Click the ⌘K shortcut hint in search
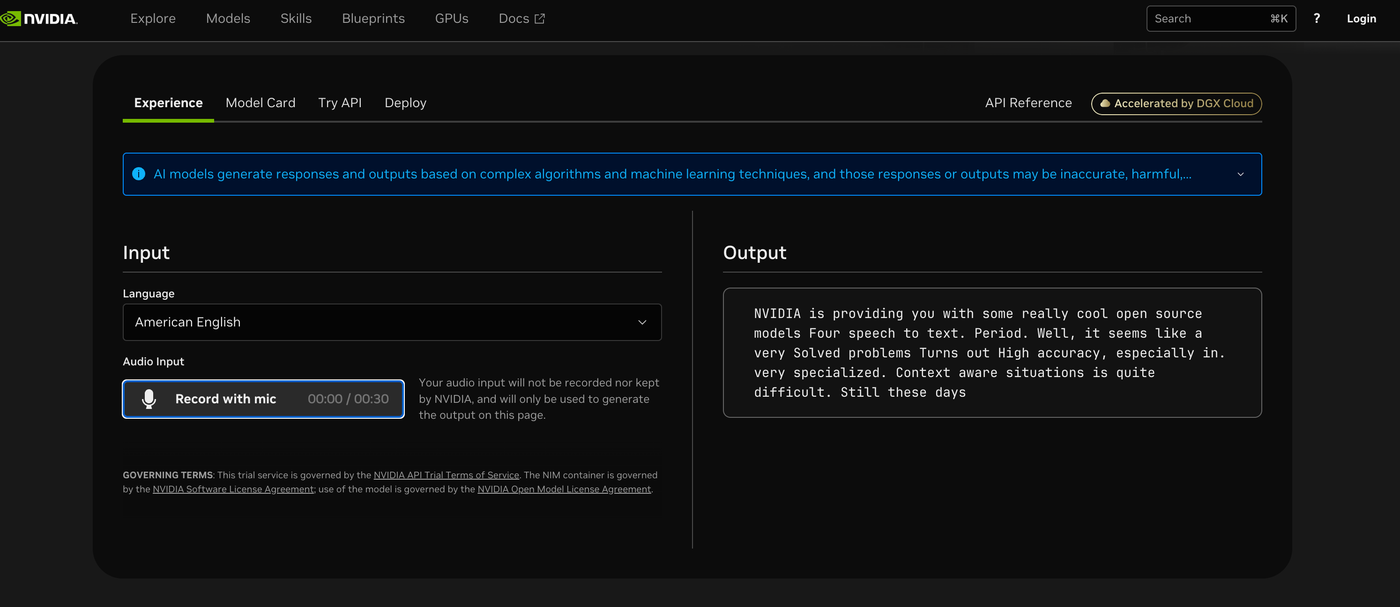Screen dimensions: 1400x607 (x=1279, y=18)
